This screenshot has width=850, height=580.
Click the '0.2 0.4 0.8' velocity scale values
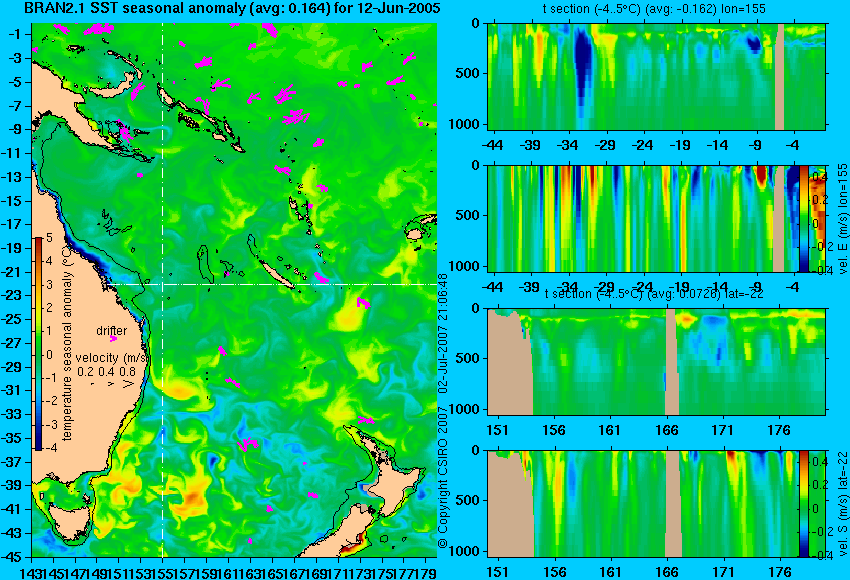[106, 372]
